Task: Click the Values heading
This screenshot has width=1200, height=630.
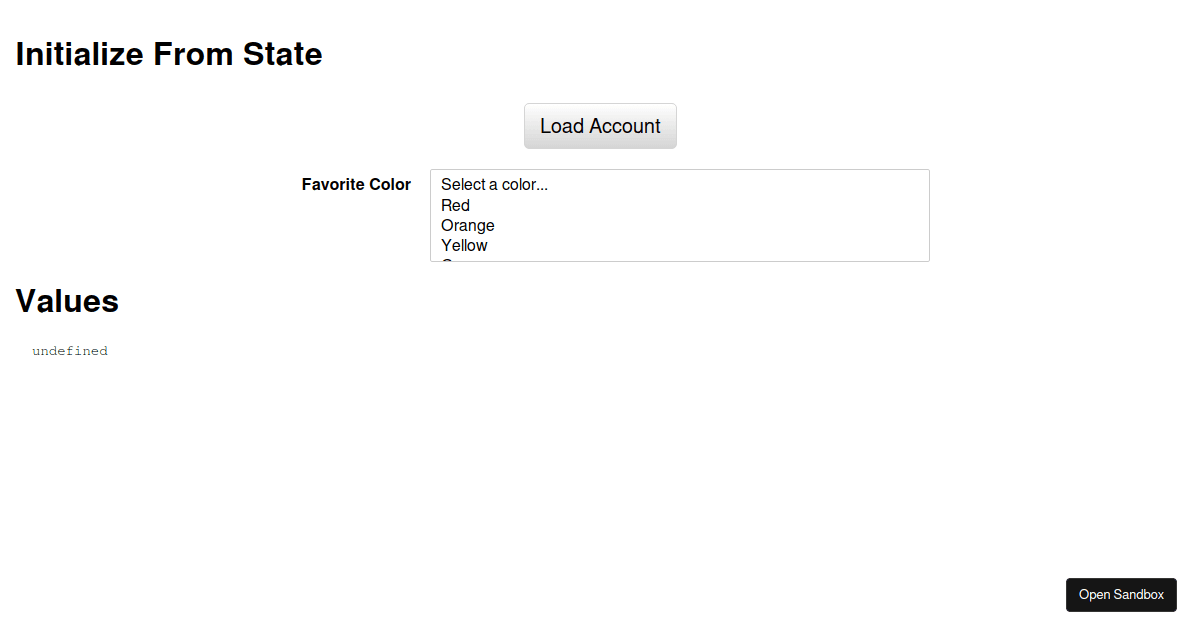Action: coord(66,300)
